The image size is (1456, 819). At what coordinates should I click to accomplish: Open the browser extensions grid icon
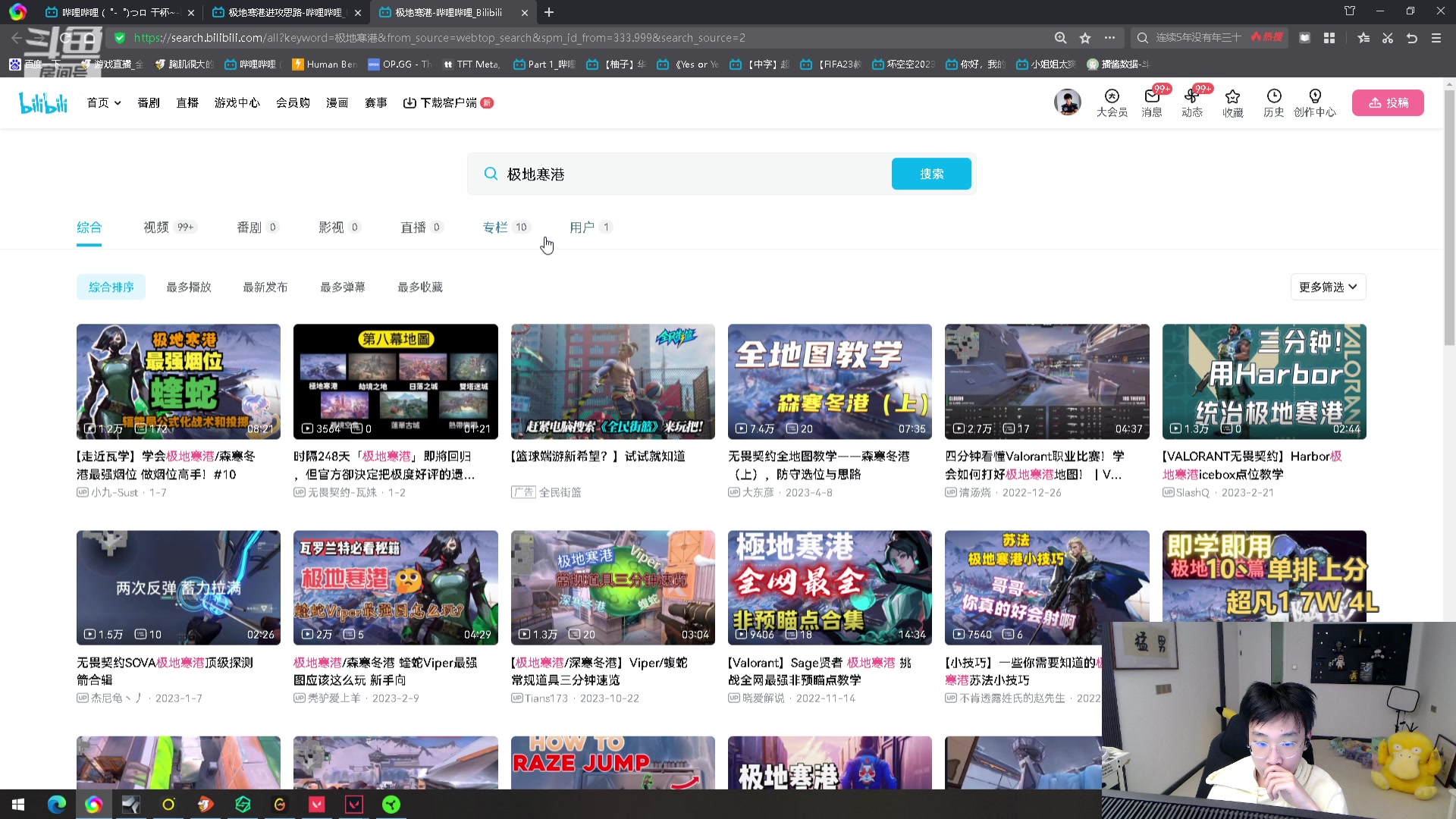(1329, 38)
